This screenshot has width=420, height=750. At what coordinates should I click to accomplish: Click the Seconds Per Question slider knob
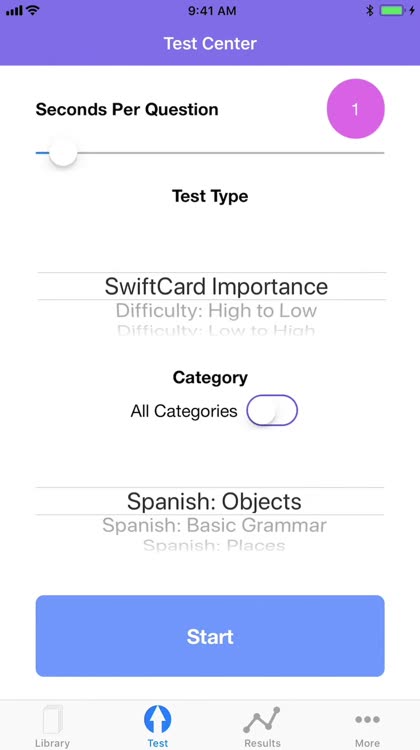point(63,153)
